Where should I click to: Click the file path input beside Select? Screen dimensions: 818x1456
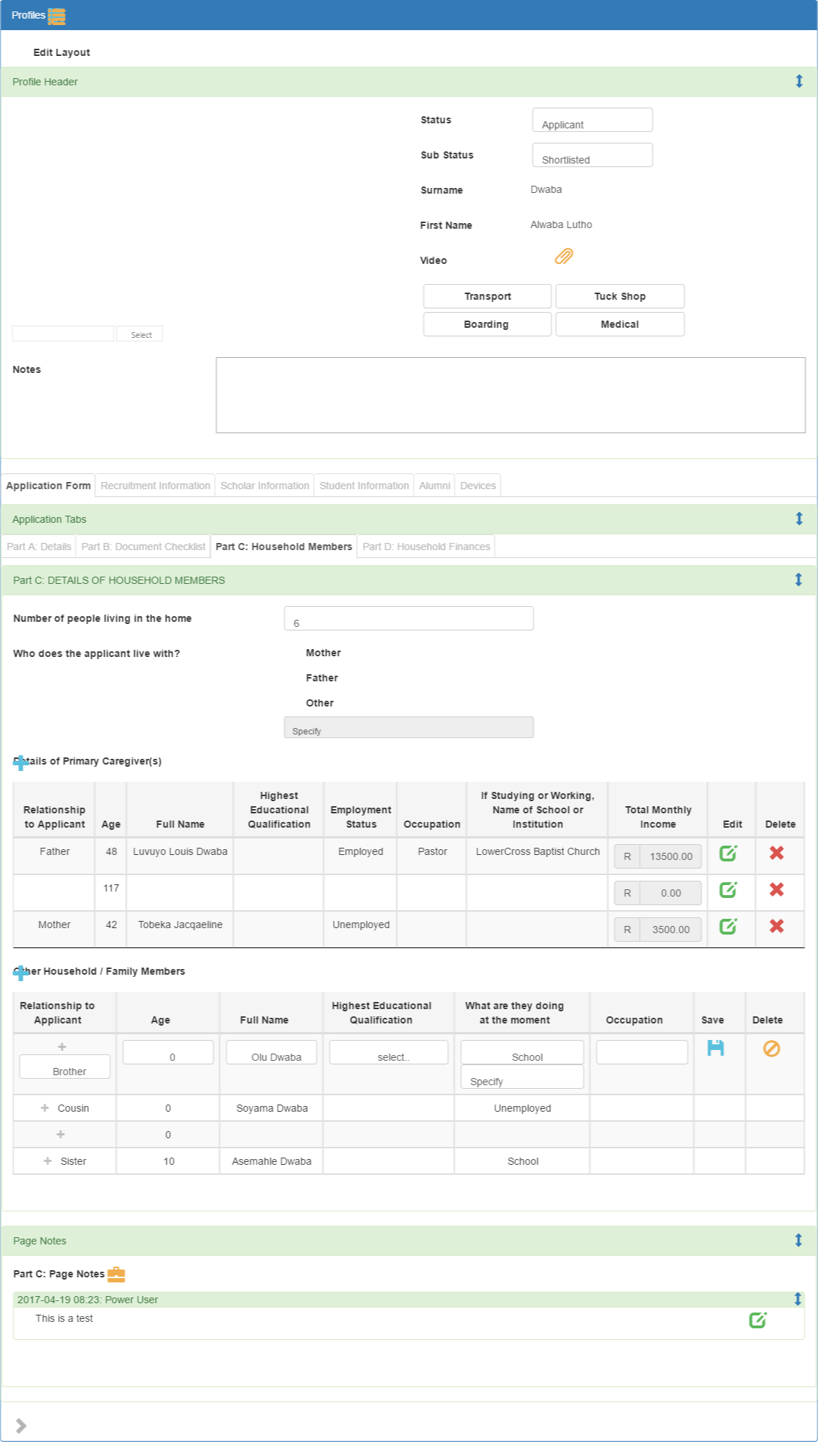coord(63,334)
